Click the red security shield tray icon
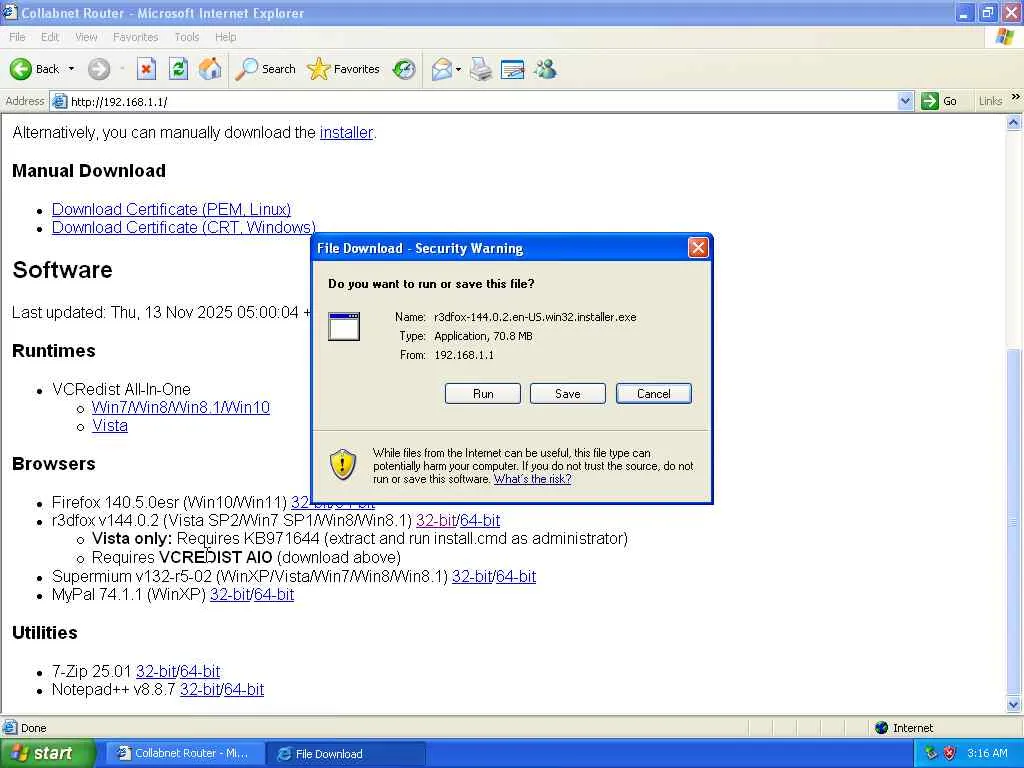Screen dimensions: 1024x768 949,753
